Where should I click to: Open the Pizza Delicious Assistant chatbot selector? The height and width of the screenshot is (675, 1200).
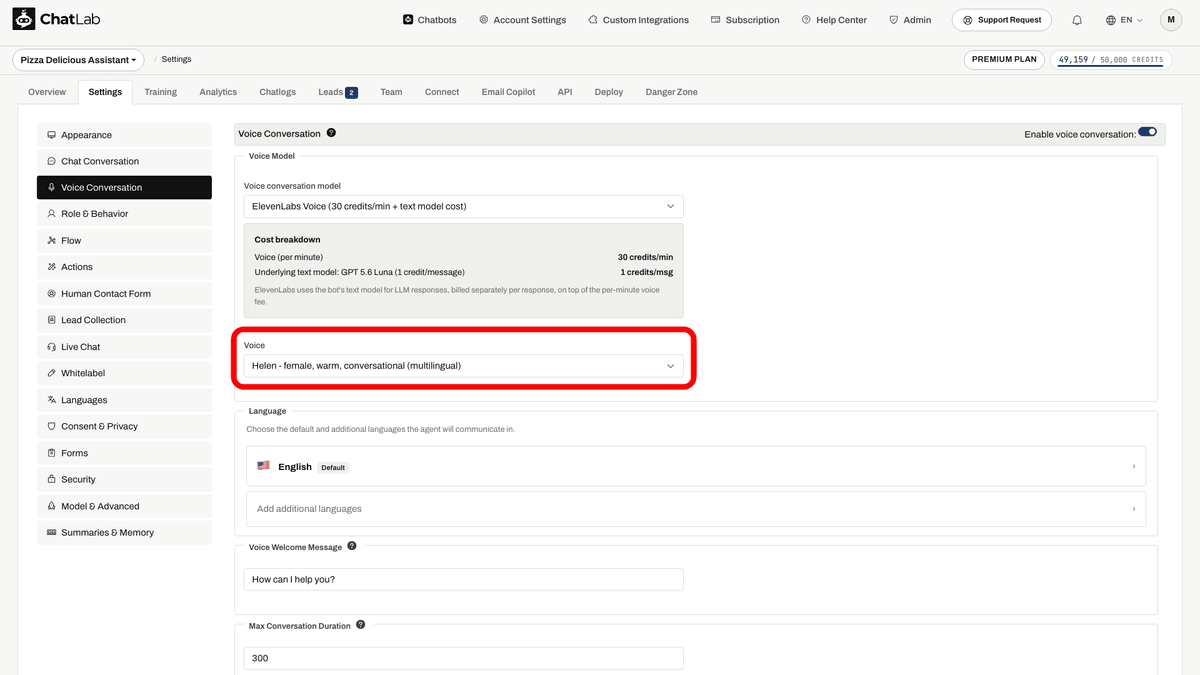point(78,60)
